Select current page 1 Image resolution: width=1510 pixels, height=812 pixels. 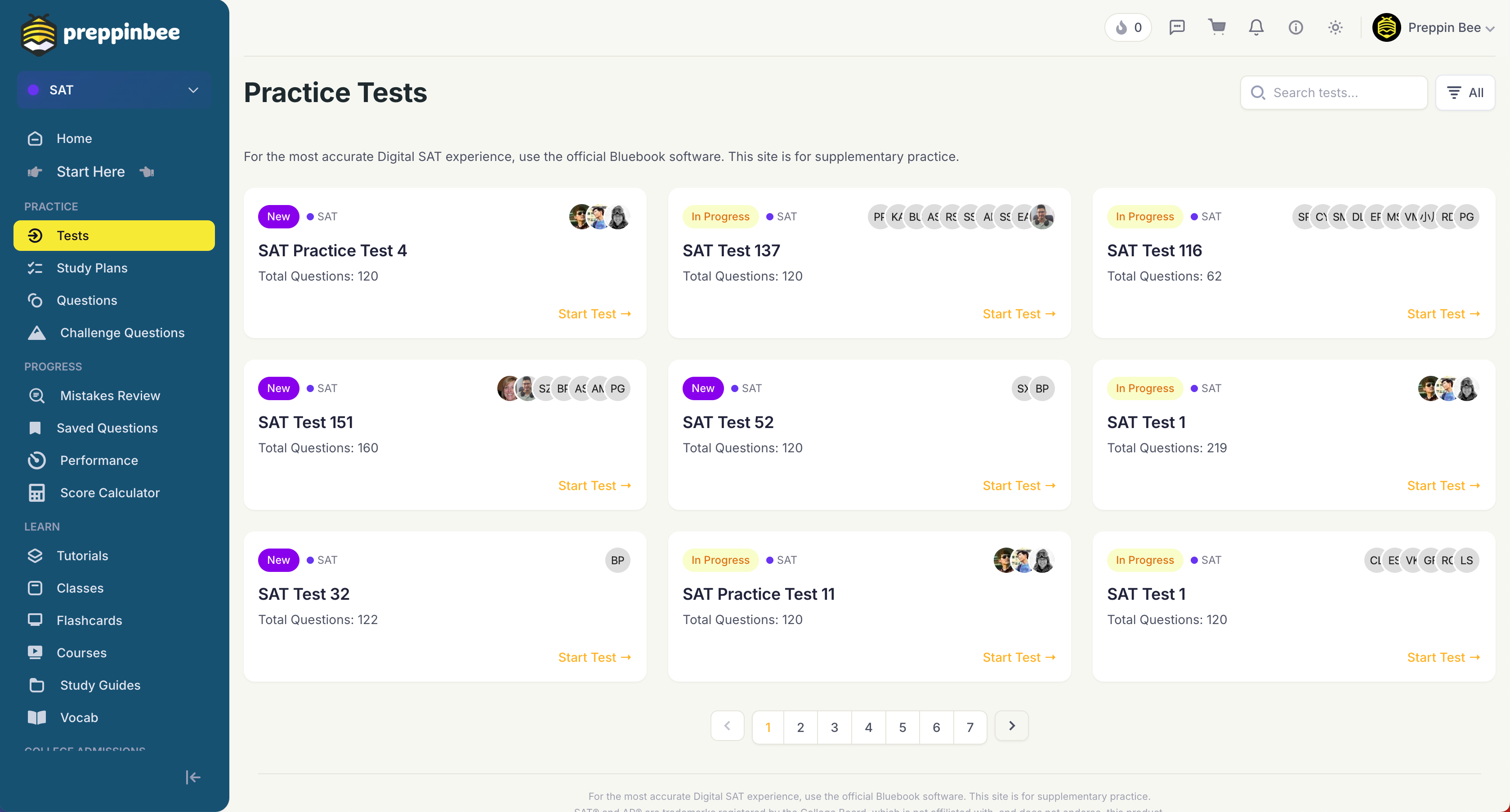point(768,727)
